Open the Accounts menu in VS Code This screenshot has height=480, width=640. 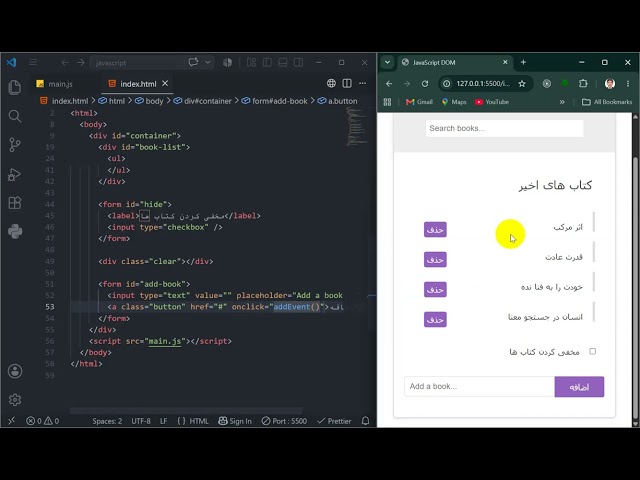coord(15,371)
